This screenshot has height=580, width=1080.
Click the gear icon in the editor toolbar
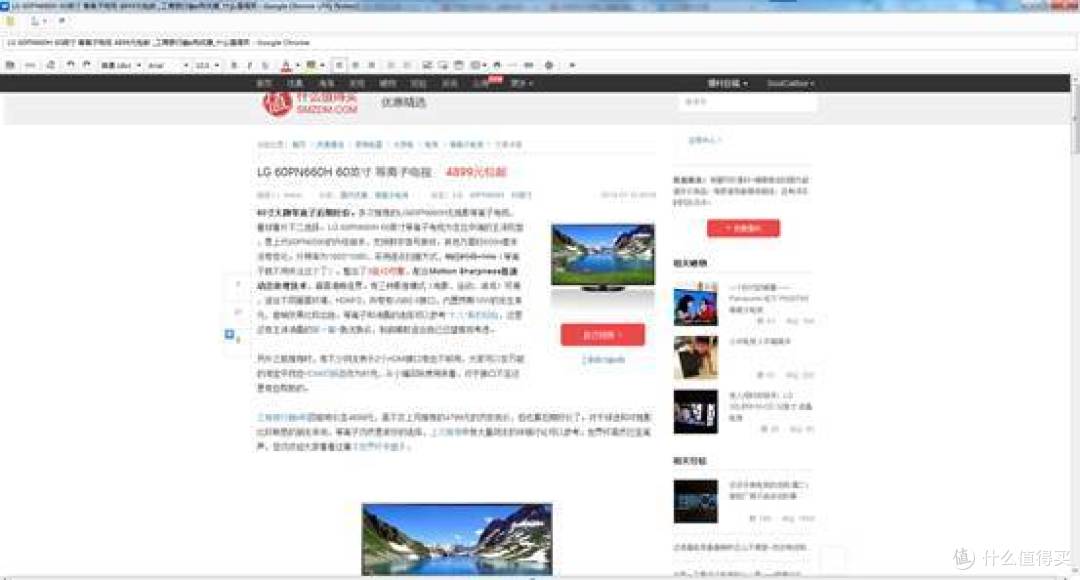click(x=549, y=65)
